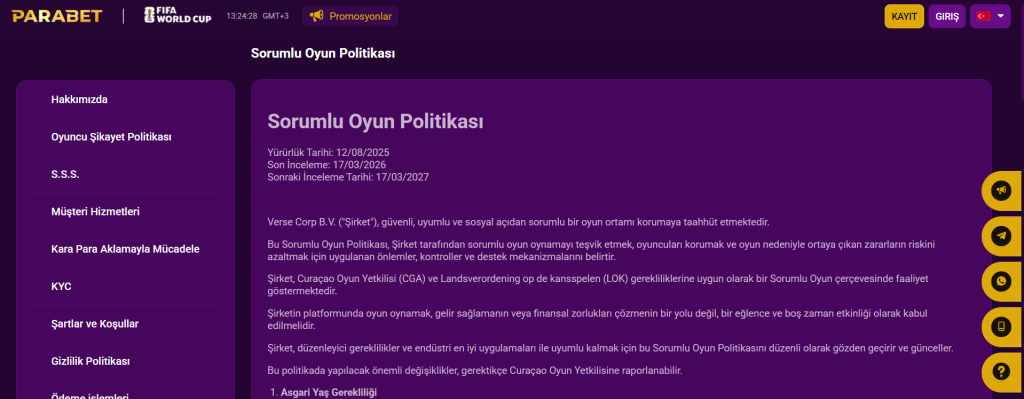This screenshot has height=399, width=1024.
Task: Click the Promosyonlar megaphone icon
Action: [x=316, y=16]
